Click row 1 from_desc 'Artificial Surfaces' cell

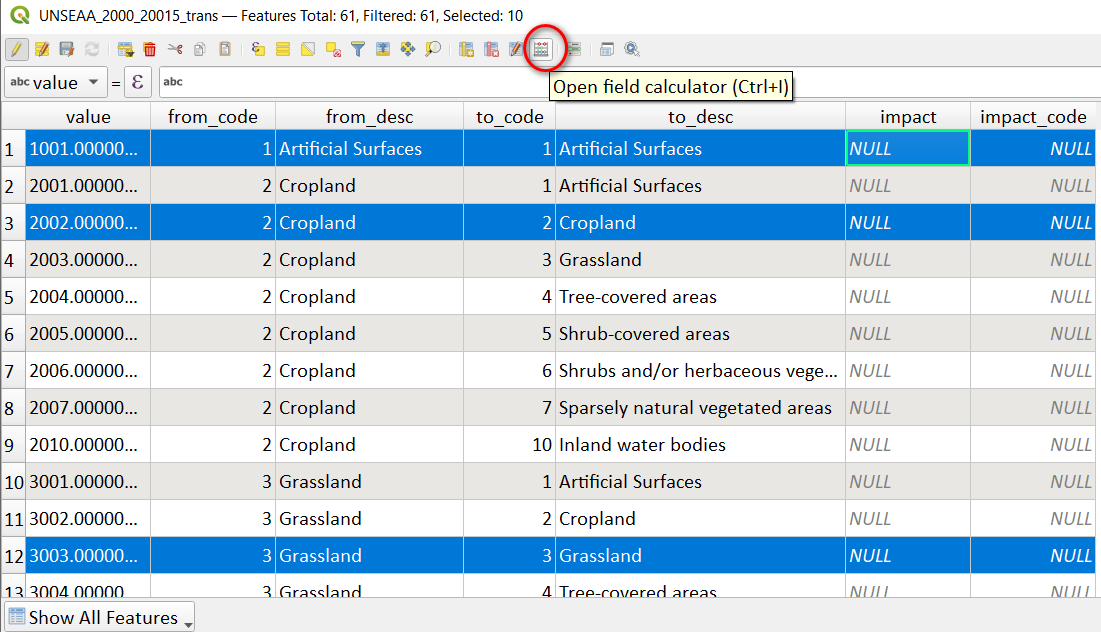pos(369,149)
